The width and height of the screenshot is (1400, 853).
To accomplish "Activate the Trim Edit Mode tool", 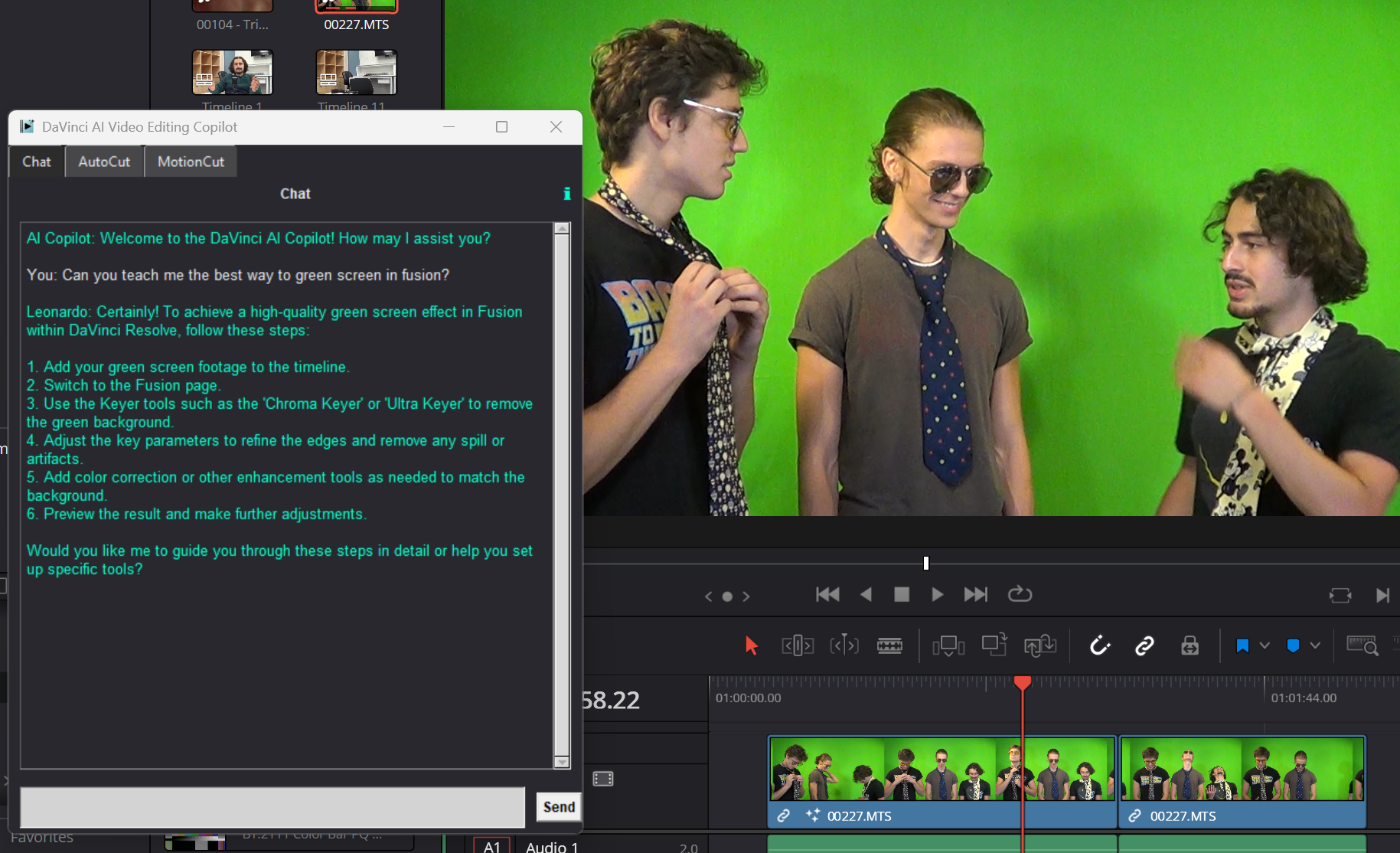I will tap(797, 645).
